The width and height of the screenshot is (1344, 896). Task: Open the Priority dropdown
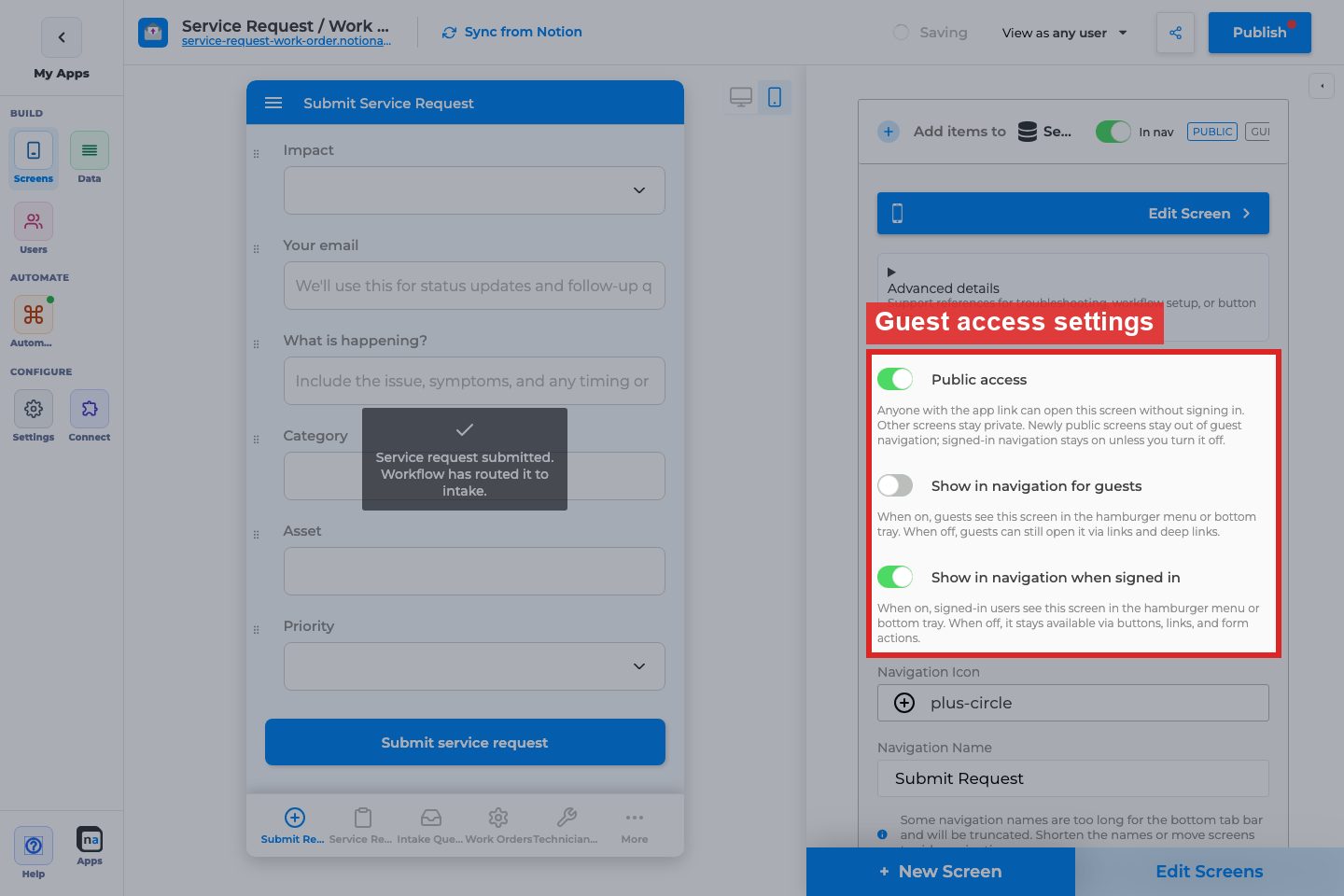click(x=474, y=666)
